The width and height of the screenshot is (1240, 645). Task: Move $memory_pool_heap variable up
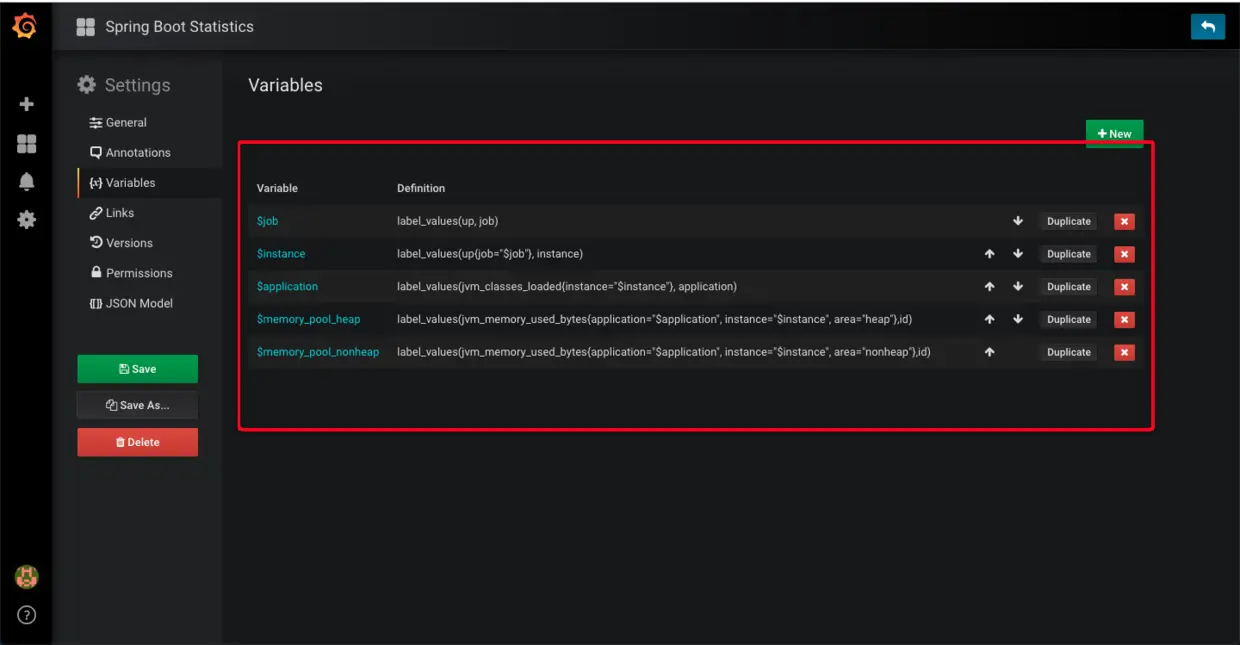point(989,319)
